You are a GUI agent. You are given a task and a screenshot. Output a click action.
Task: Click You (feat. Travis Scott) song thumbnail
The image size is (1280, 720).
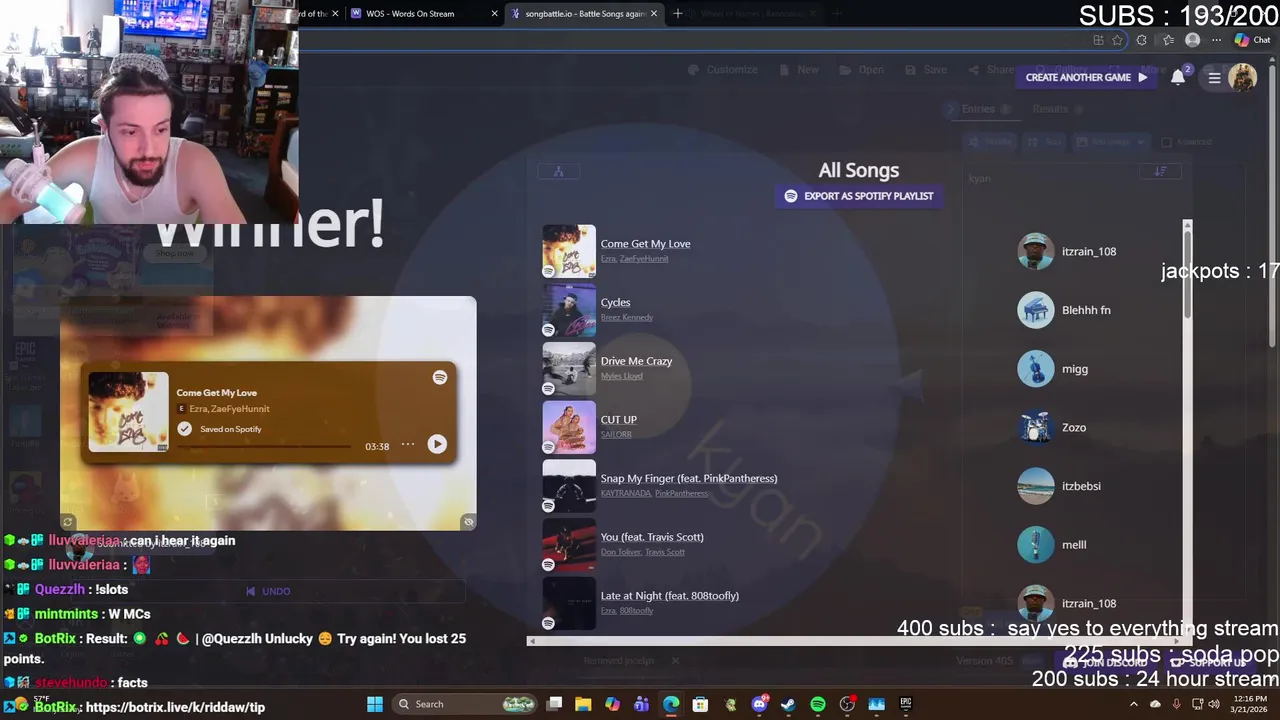[569, 545]
